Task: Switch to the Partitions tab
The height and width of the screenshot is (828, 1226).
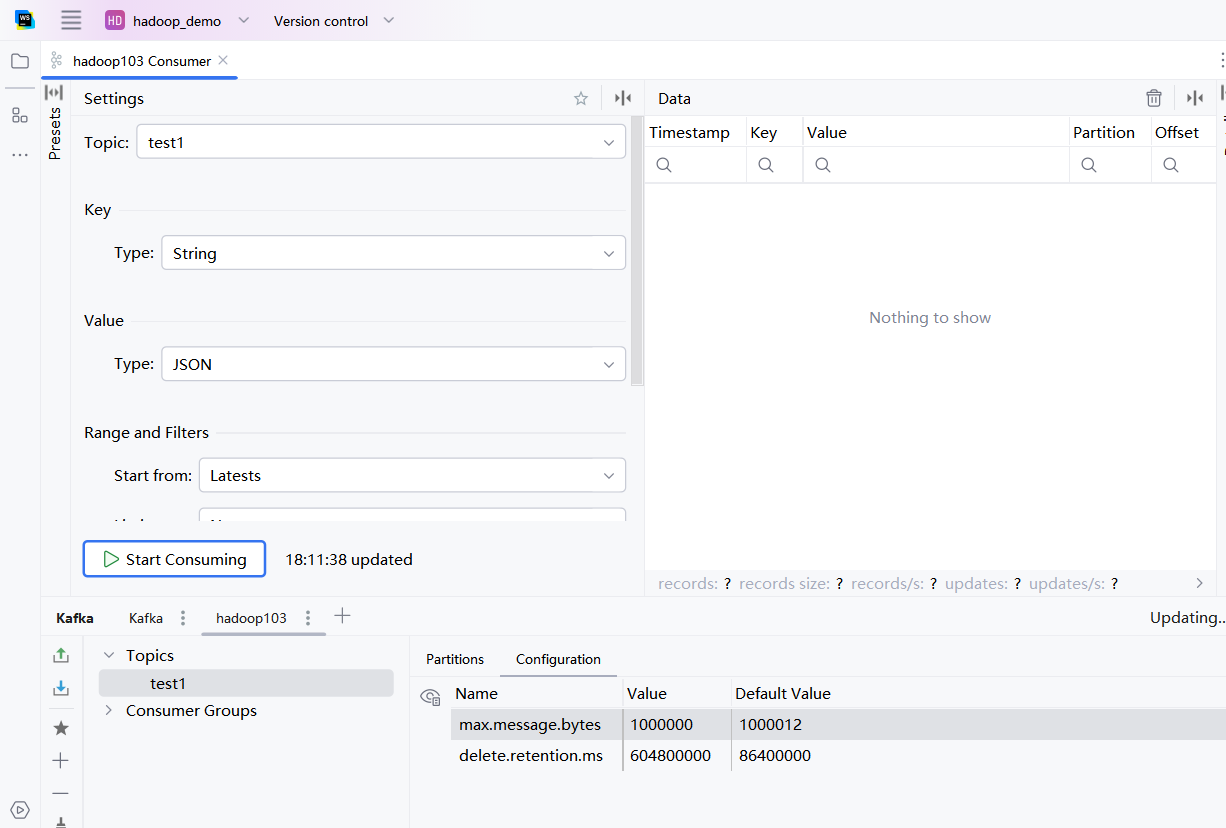Action: (455, 659)
